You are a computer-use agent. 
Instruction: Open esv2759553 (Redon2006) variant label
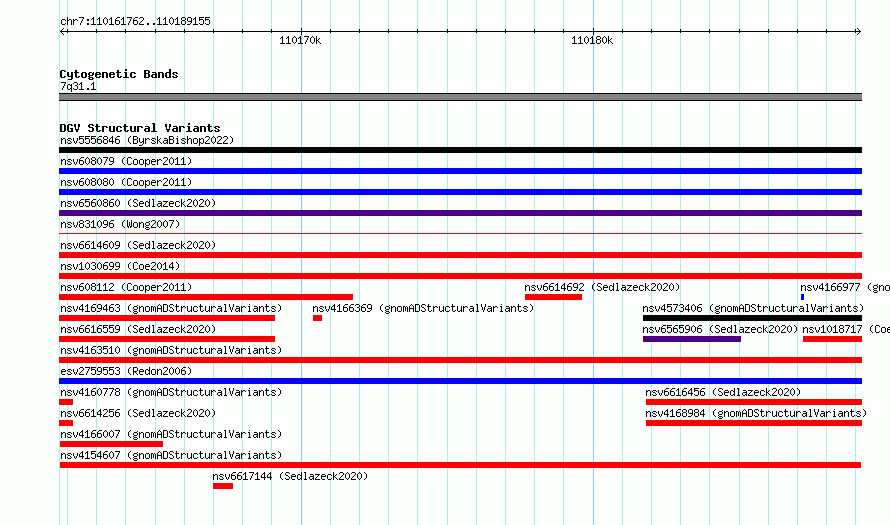pyautogui.click(x=126, y=371)
